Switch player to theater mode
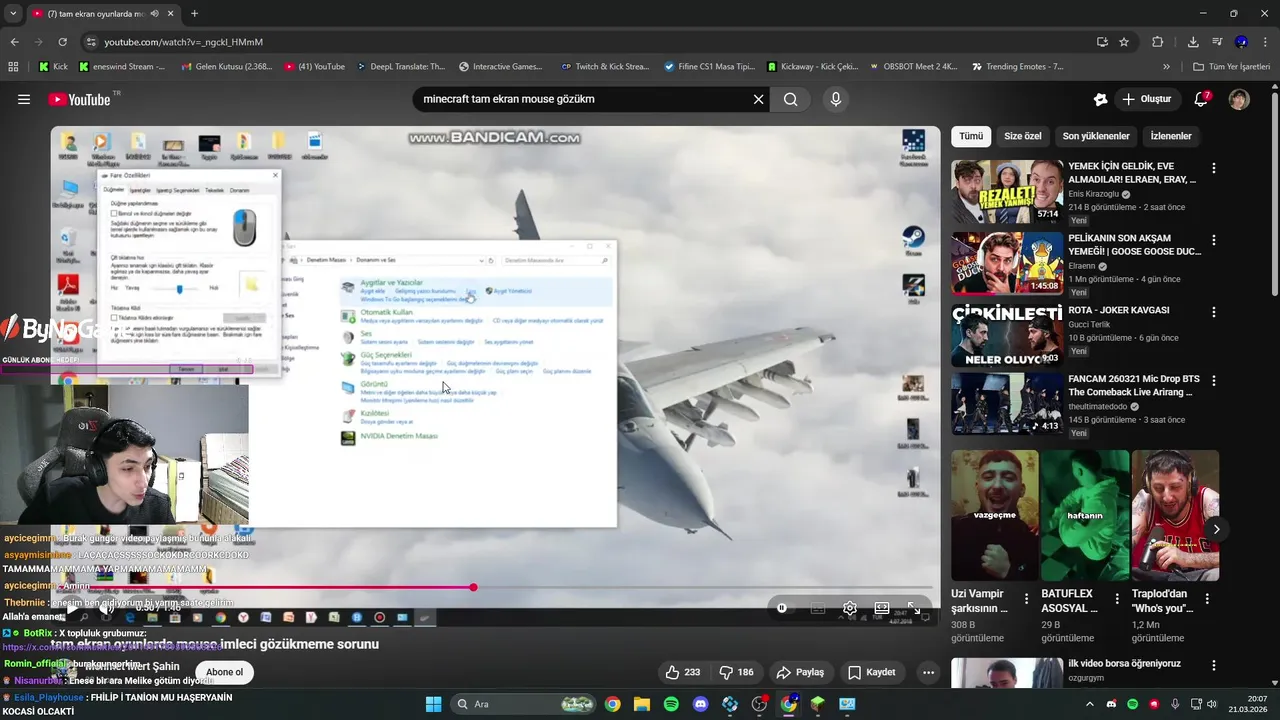 882,608
